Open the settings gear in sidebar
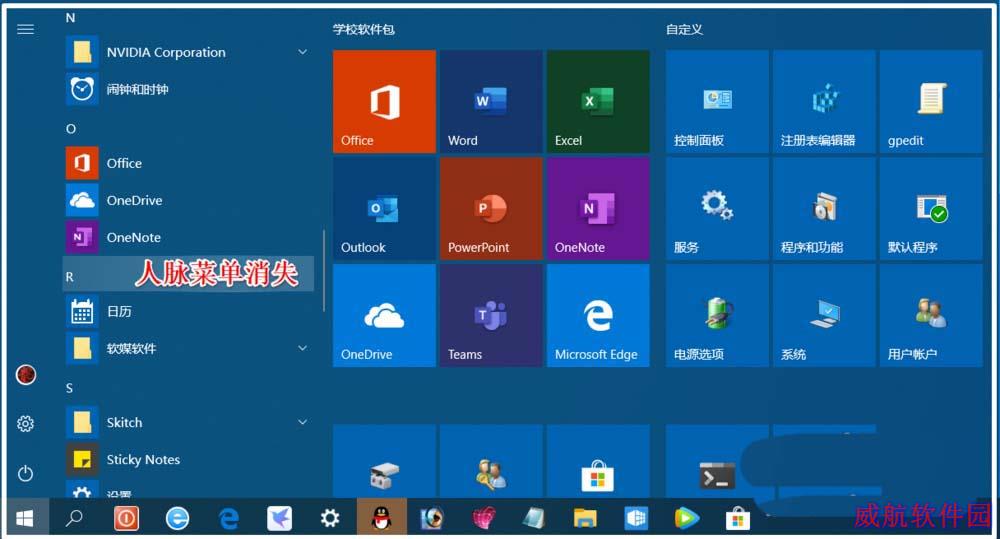Image resolution: width=1000 pixels, height=539 pixels. coord(26,424)
